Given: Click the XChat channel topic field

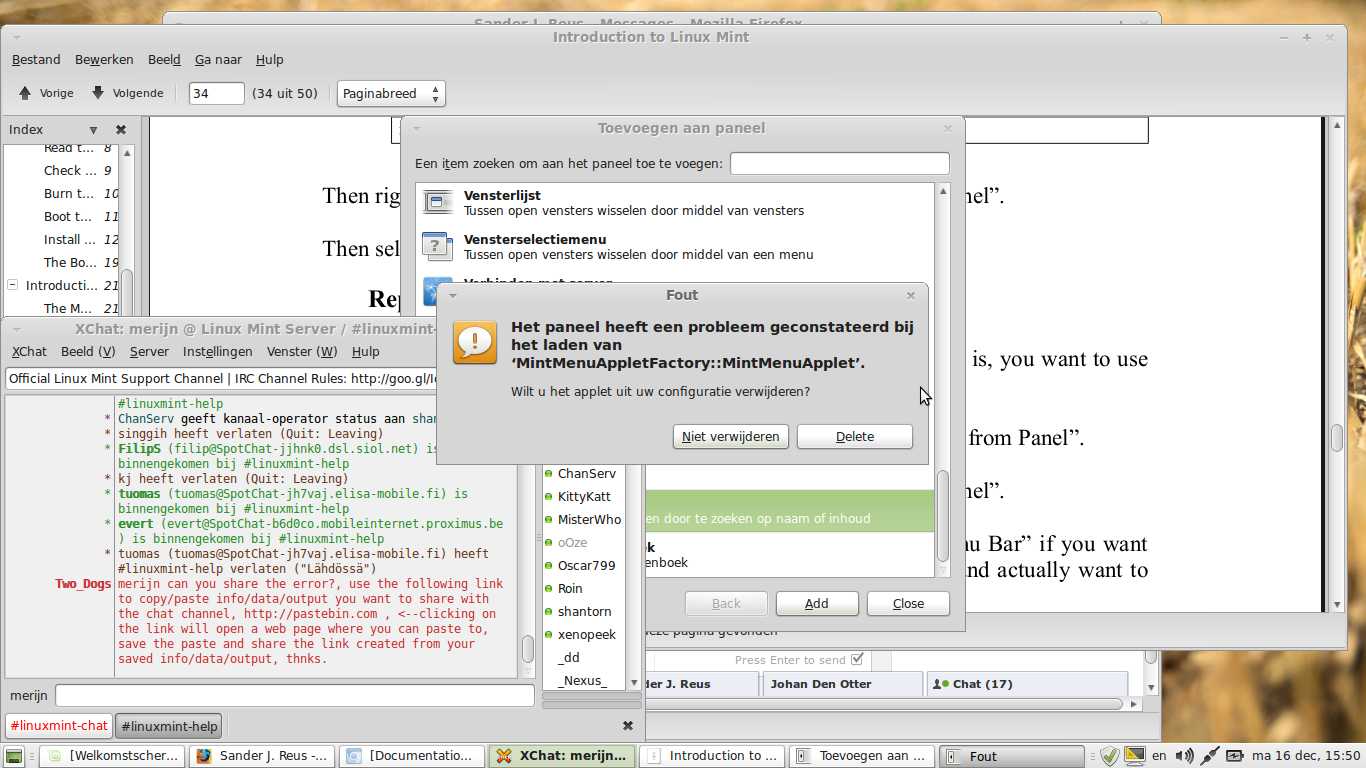Looking at the screenshot, I should 221,379.
